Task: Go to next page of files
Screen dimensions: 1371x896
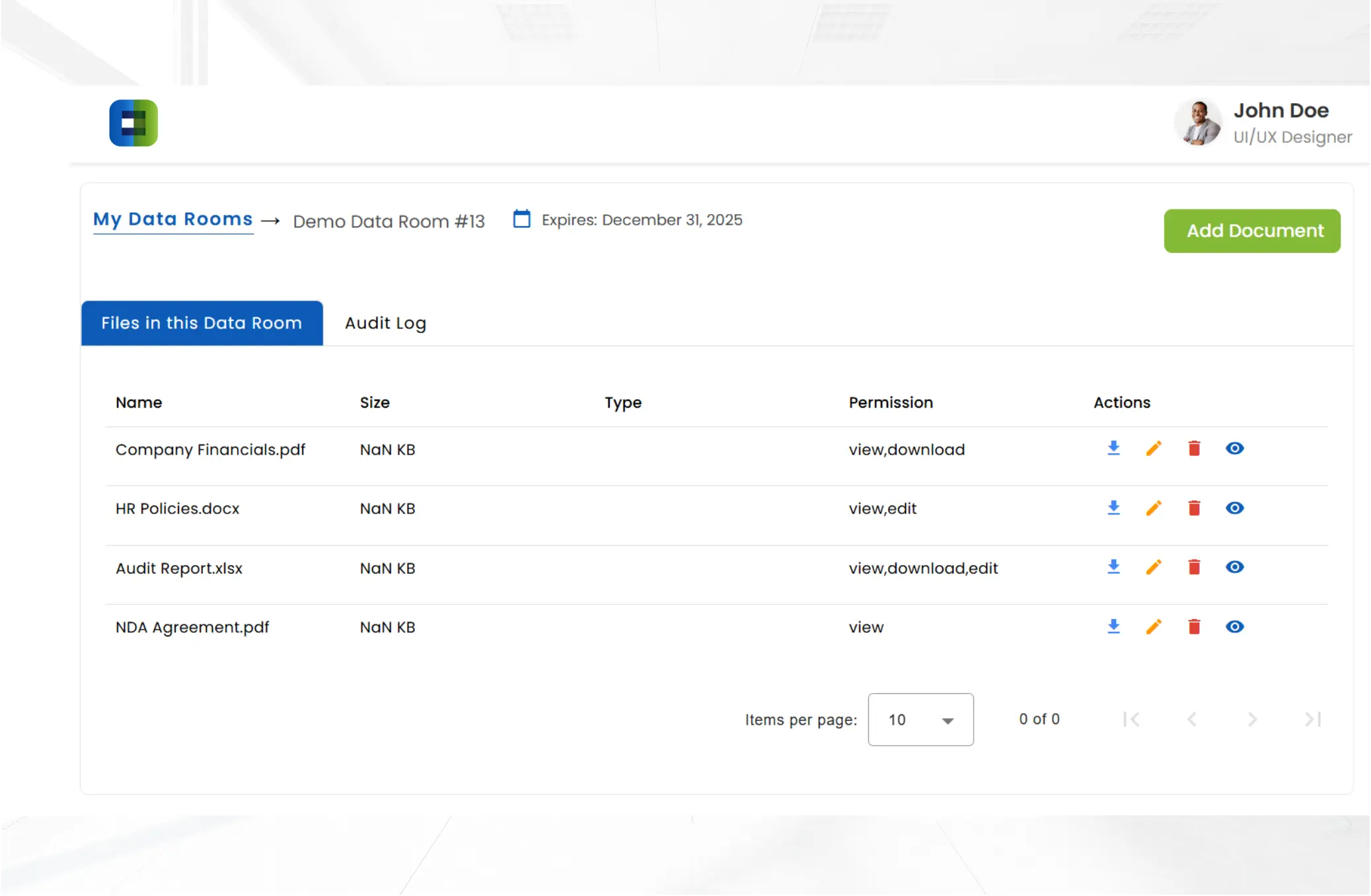Action: [x=1252, y=719]
